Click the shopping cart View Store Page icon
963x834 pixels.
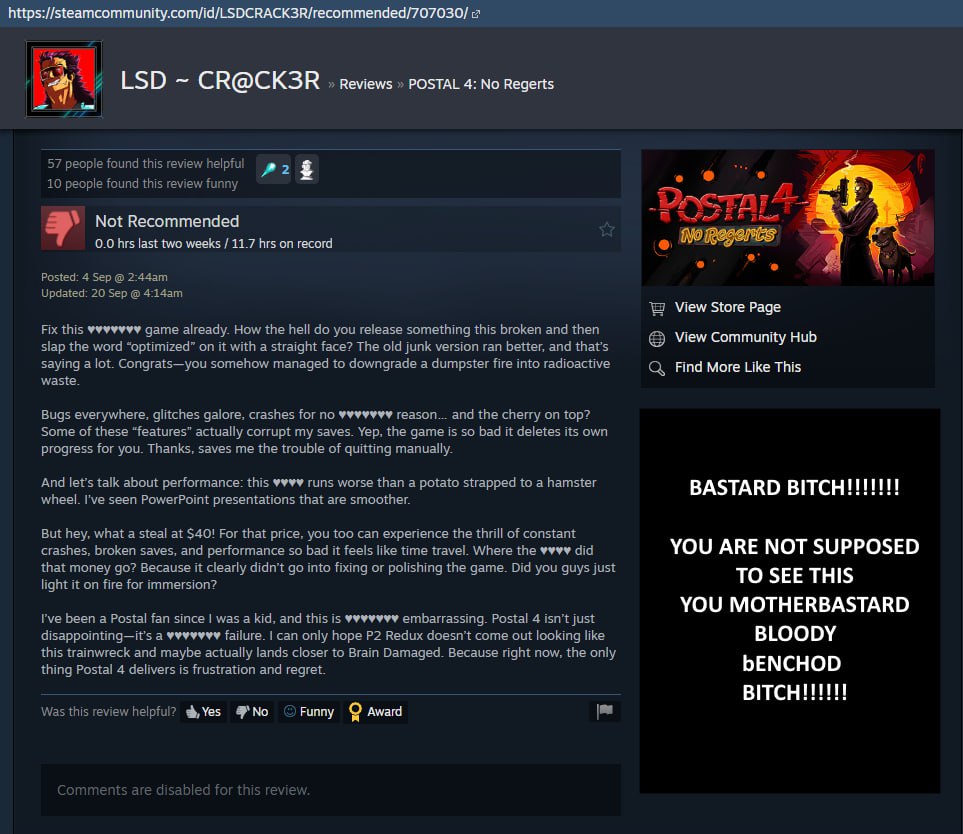point(657,308)
